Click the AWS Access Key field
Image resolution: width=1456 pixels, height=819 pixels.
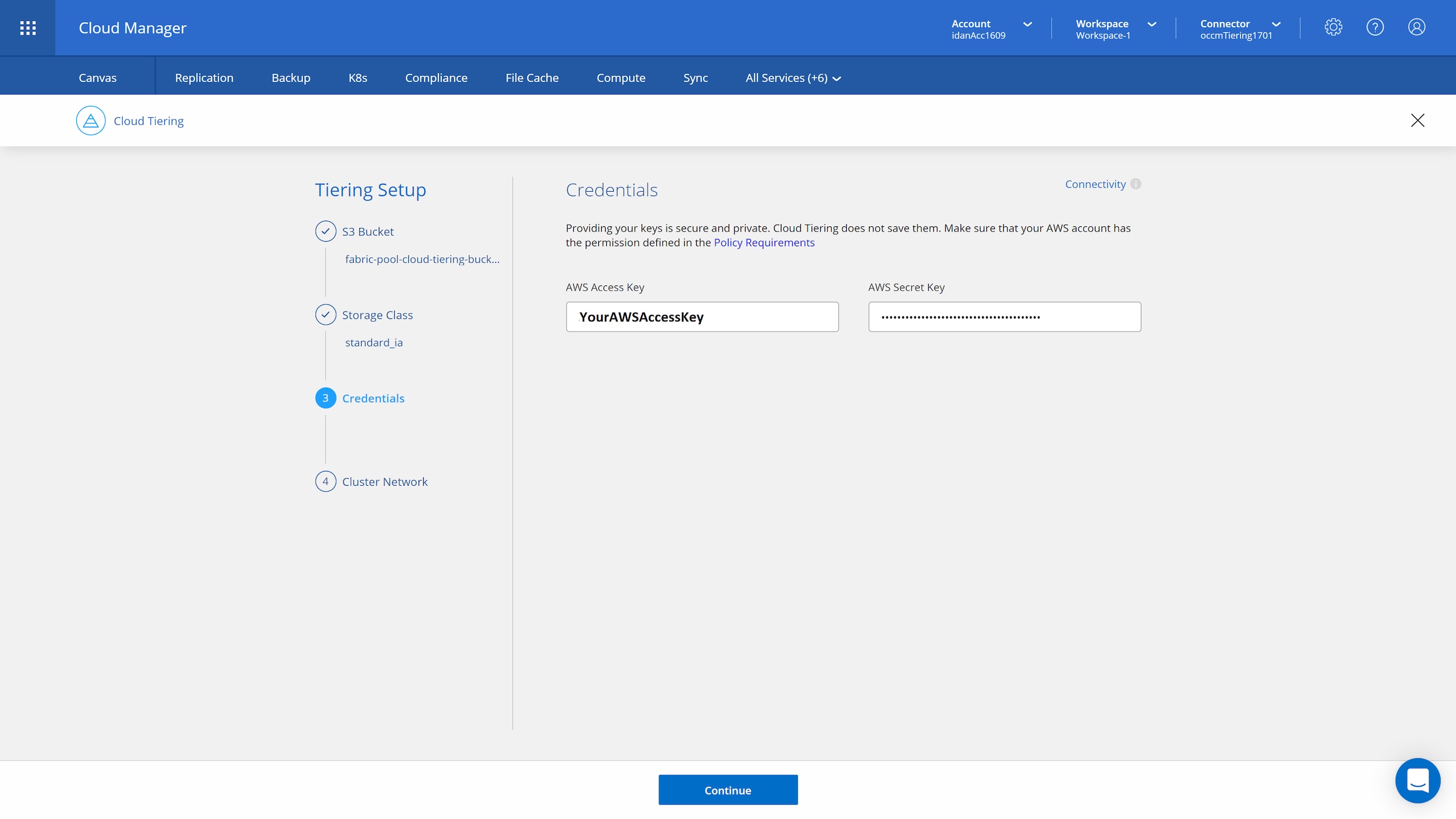(702, 317)
